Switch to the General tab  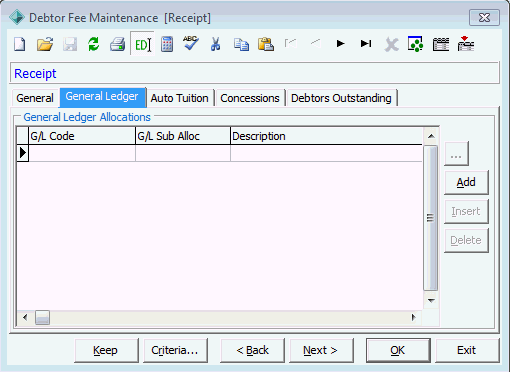(35, 98)
